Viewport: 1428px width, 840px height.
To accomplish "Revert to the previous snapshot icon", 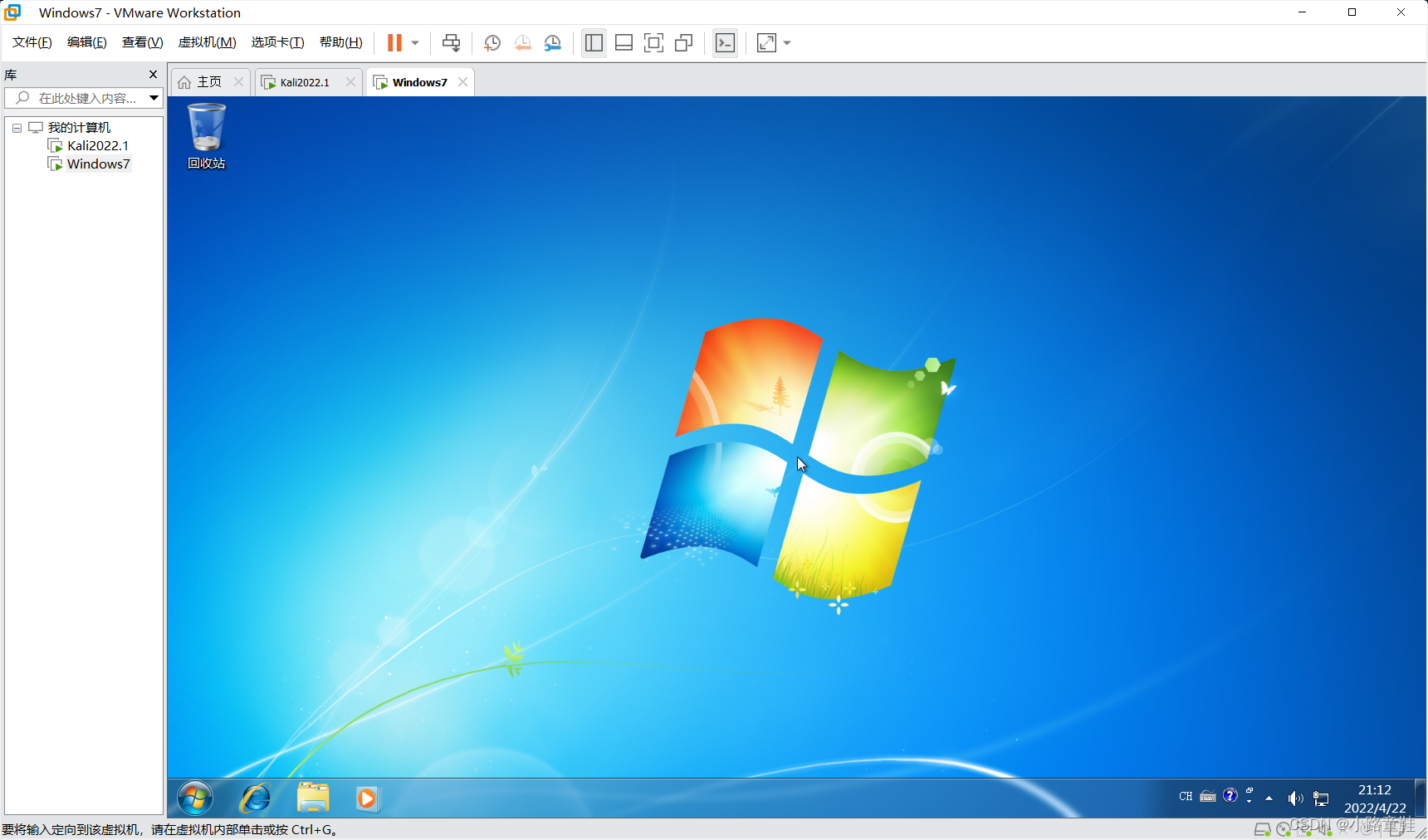I will [x=522, y=42].
